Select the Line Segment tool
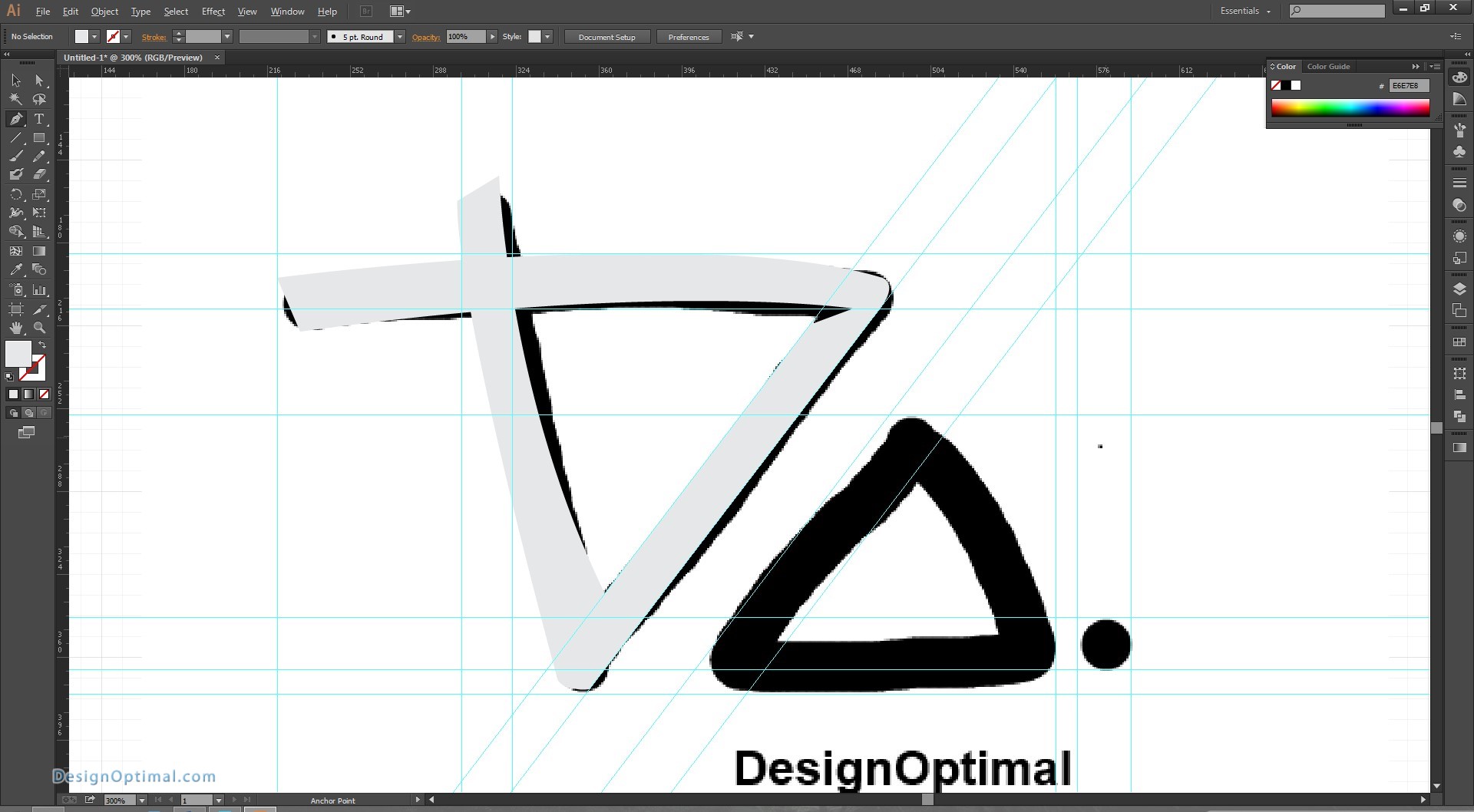This screenshot has width=1474, height=812. coord(16,138)
